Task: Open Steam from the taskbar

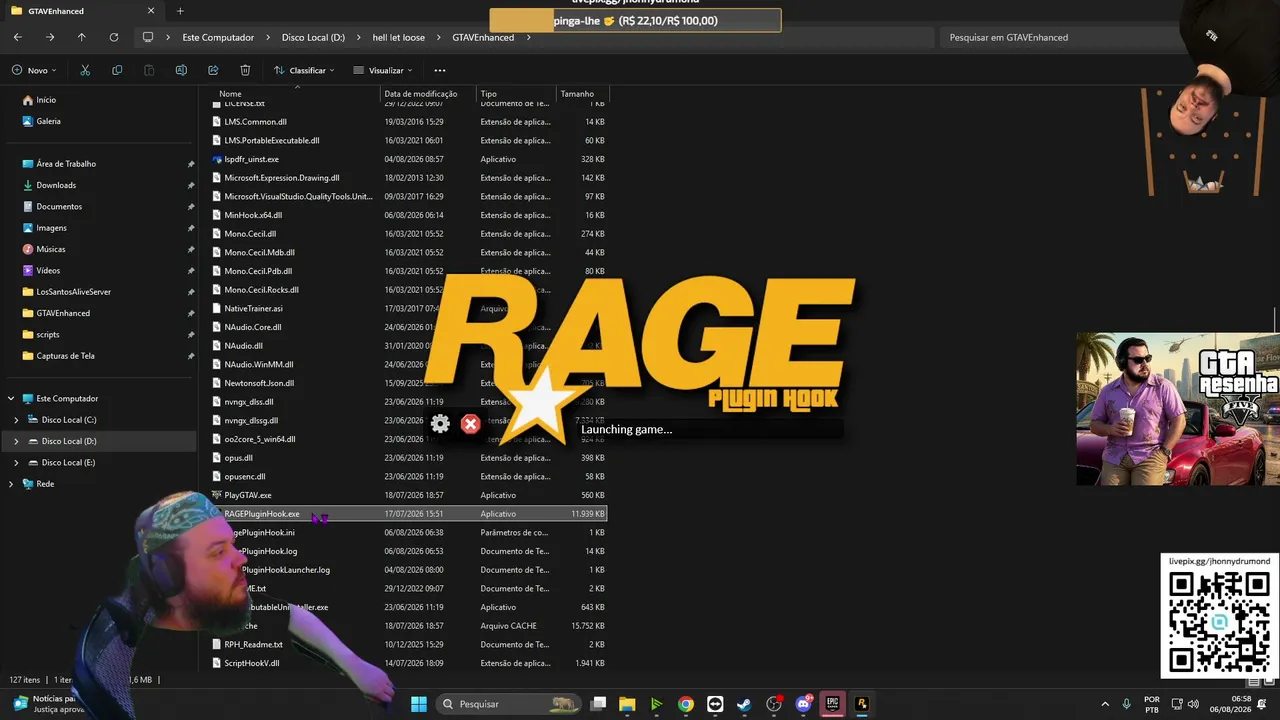Action: (744, 704)
